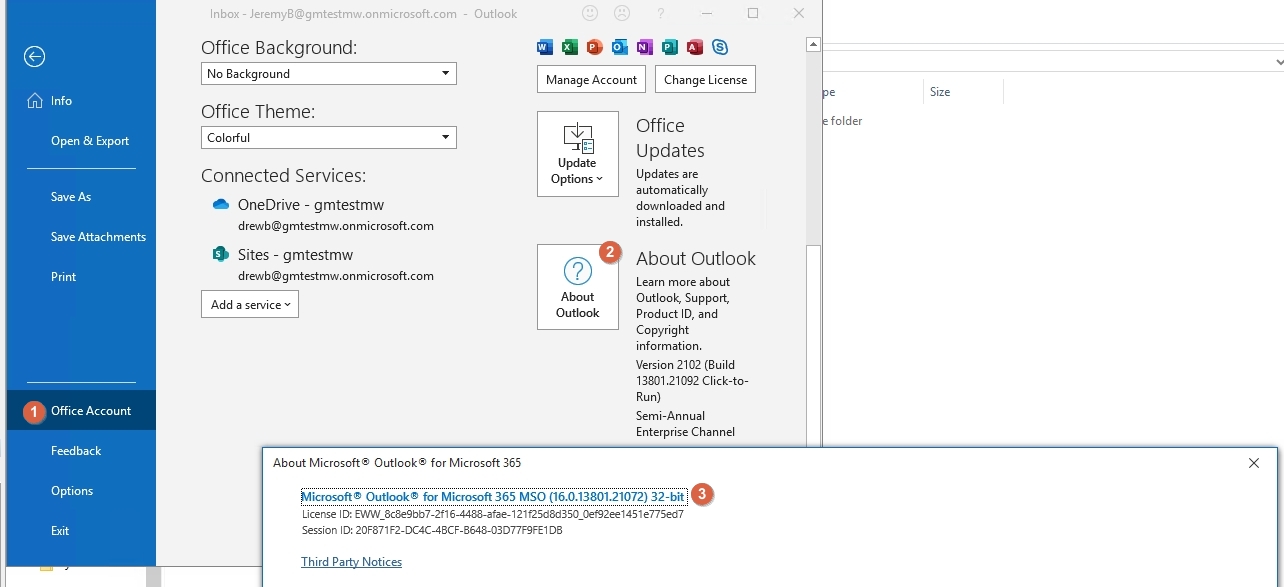Click the back arrow in the backstage sidebar
The width and height of the screenshot is (1284, 587).
[34, 57]
